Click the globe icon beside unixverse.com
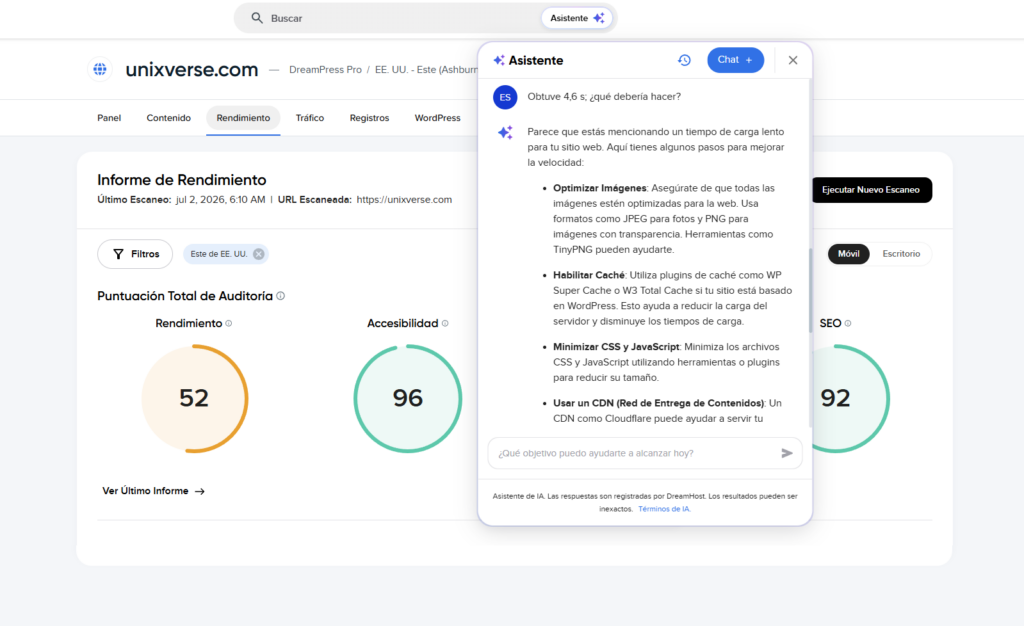The image size is (1024, 626). (100, 69)
